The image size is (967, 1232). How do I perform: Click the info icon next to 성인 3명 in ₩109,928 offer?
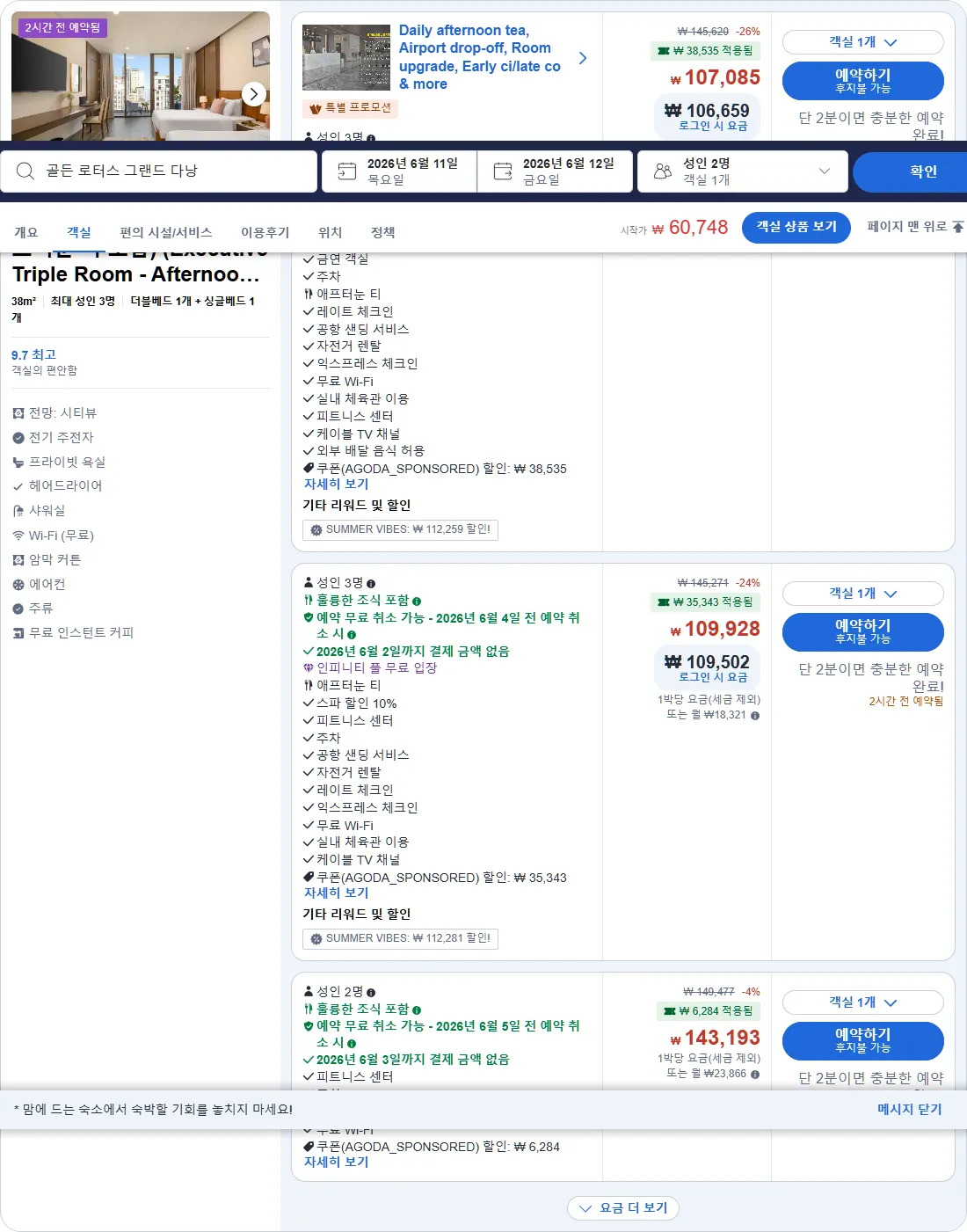click(x=371, y=584)
